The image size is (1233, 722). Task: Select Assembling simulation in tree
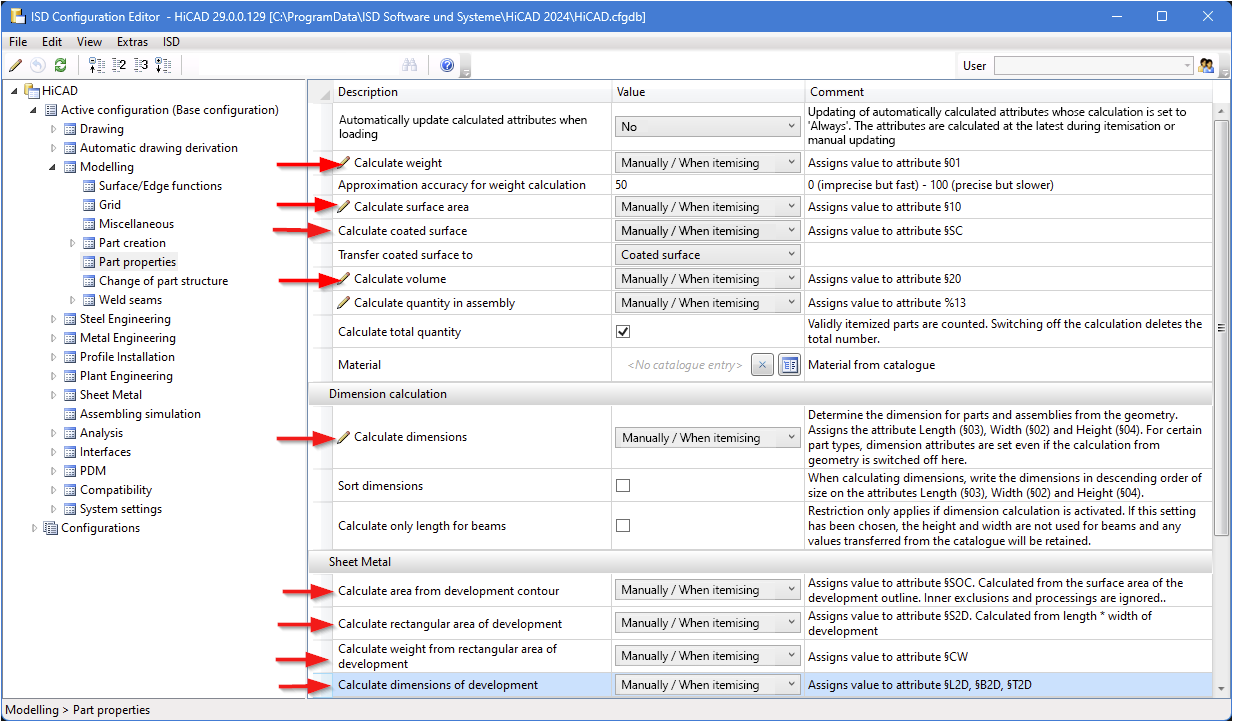click(140, 414)
